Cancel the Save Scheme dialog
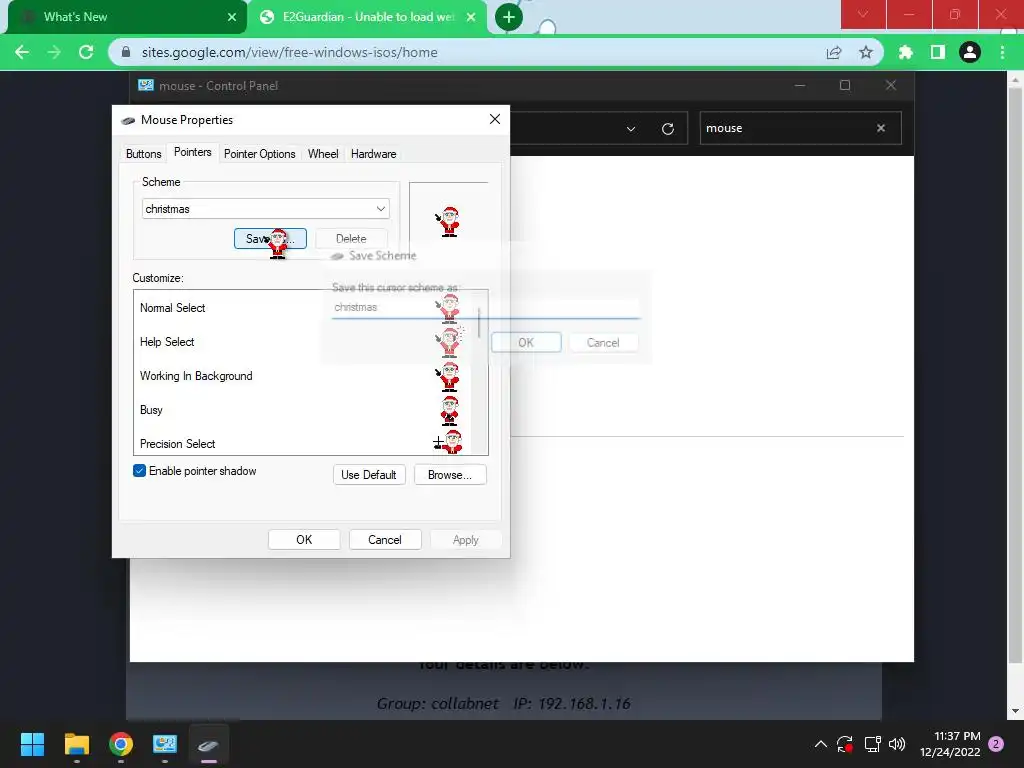Screen dimensions: 1024x768 click(603, 342)
